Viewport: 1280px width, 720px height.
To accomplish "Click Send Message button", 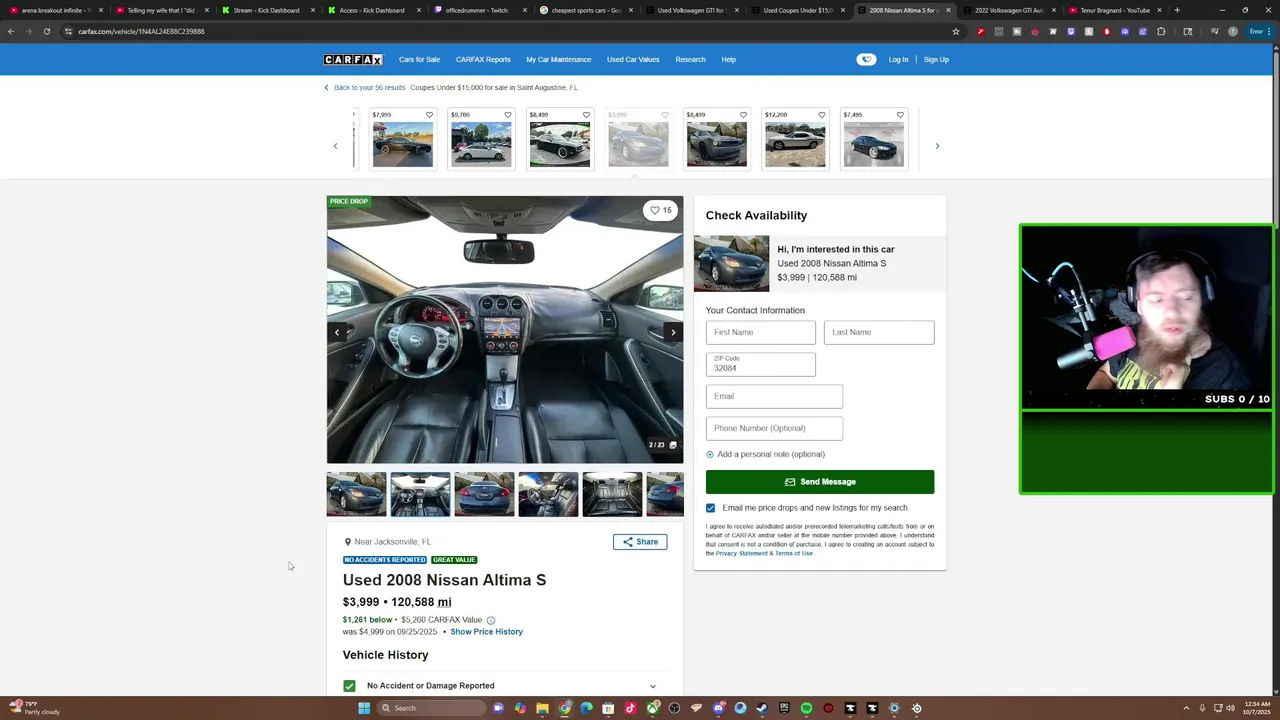I will (x=820, y=482).
